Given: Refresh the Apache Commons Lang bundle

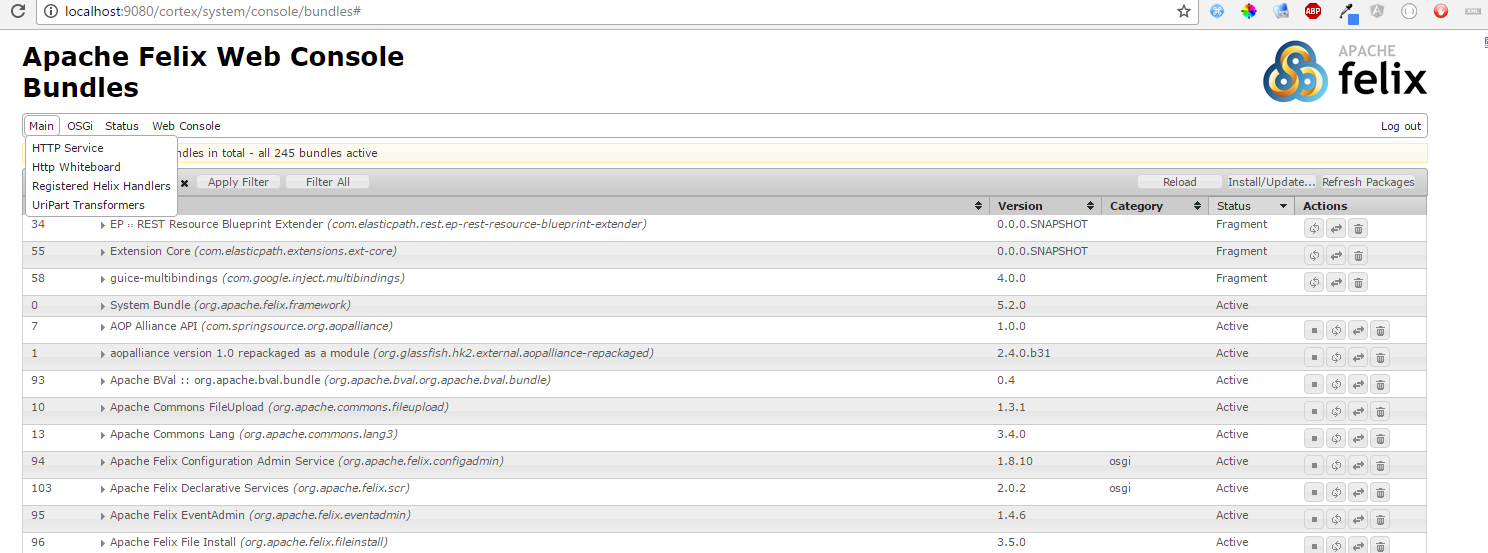Looking at the screenshot, I should tap(1336, 439).
